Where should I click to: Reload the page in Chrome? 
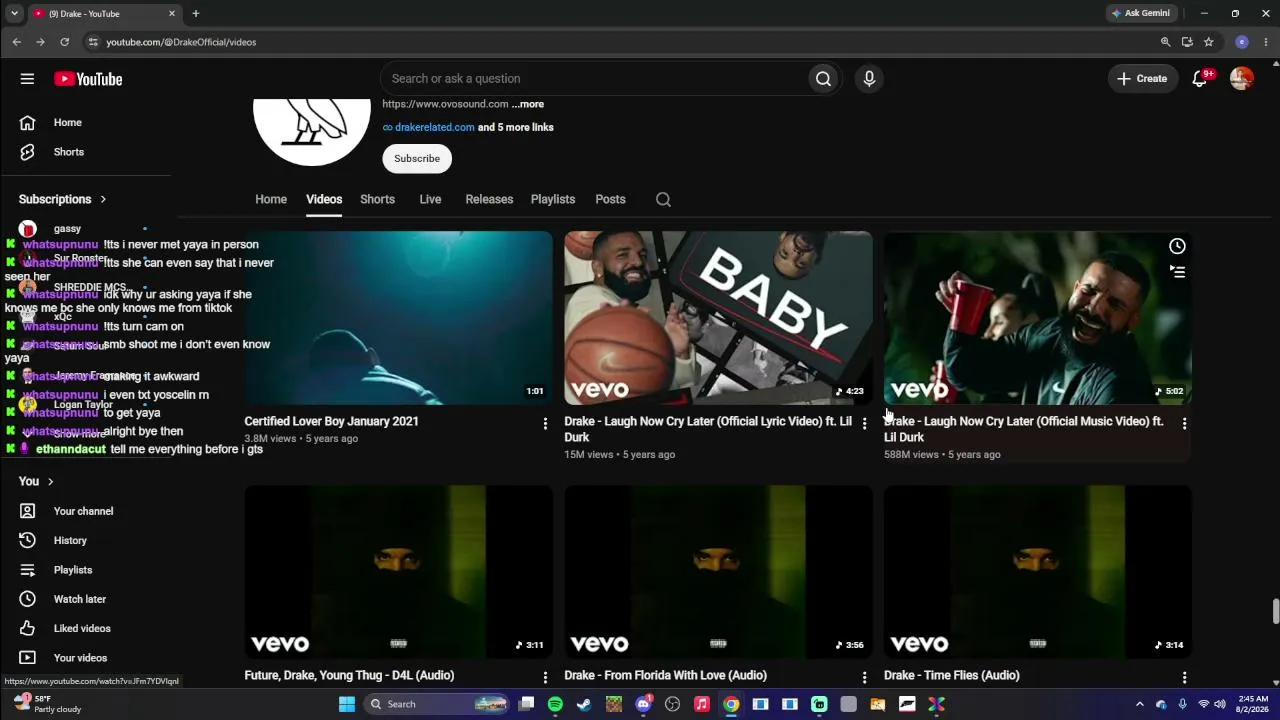coord(65,42)
